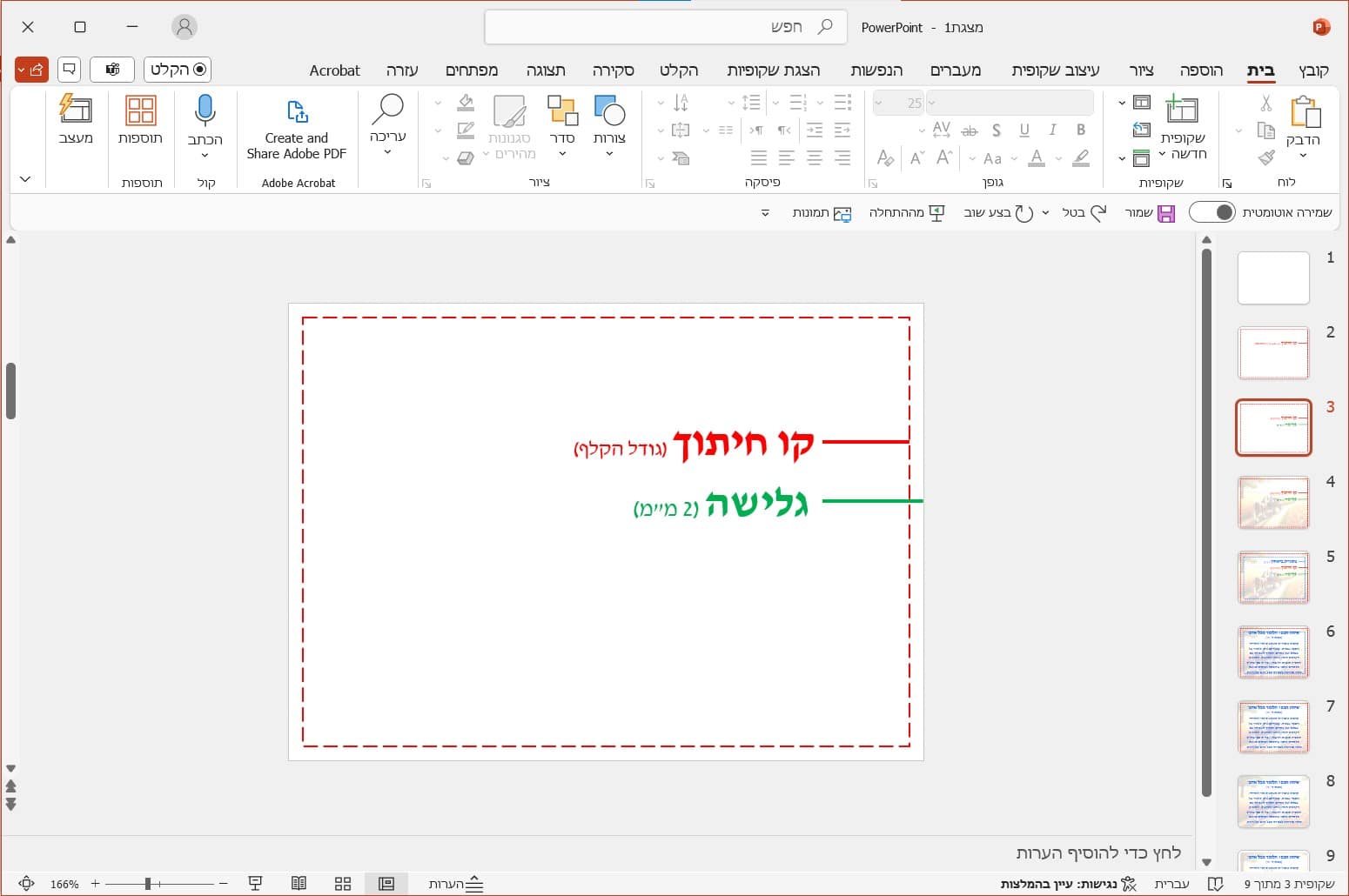Toggle the Notes (הערות) pane button
The width and height of the screenshot is (1349, 896).
click(x=455, y=884)
